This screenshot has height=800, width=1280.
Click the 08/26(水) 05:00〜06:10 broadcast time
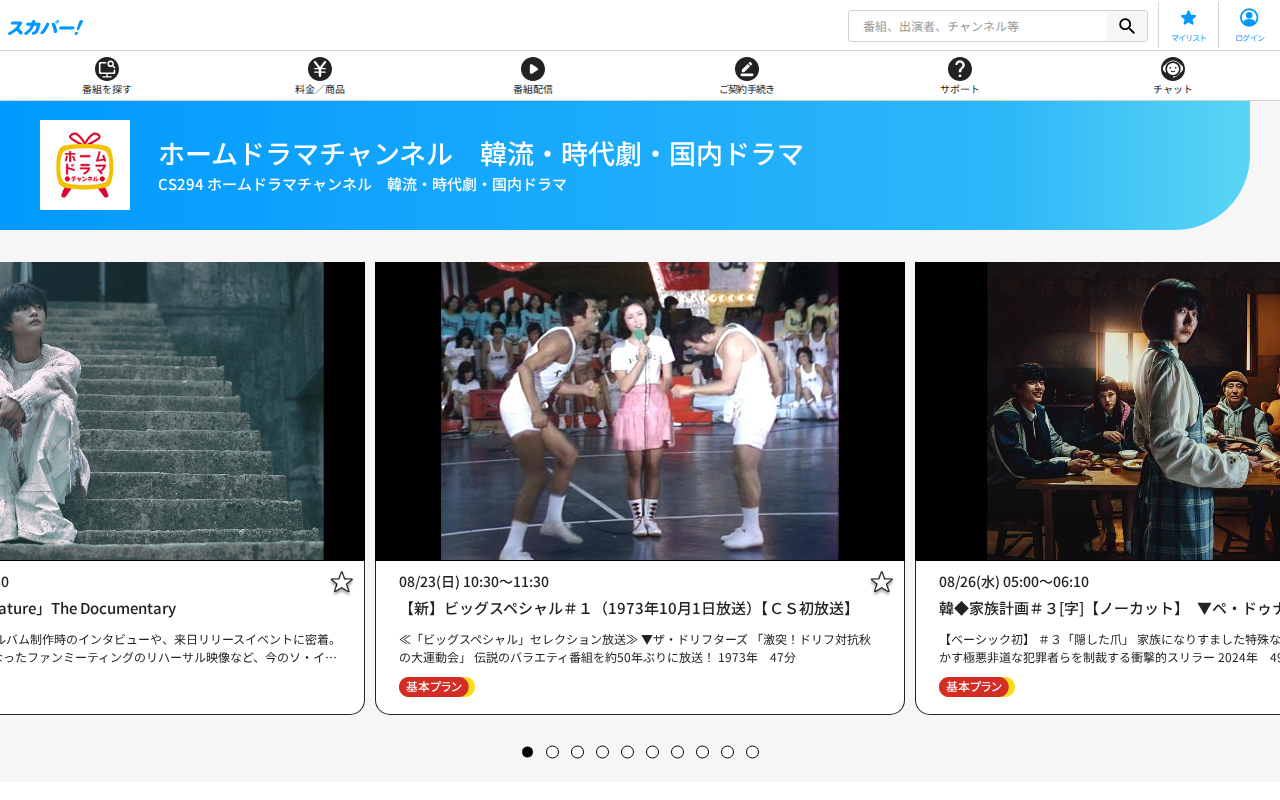click(x=1014, y=582)
